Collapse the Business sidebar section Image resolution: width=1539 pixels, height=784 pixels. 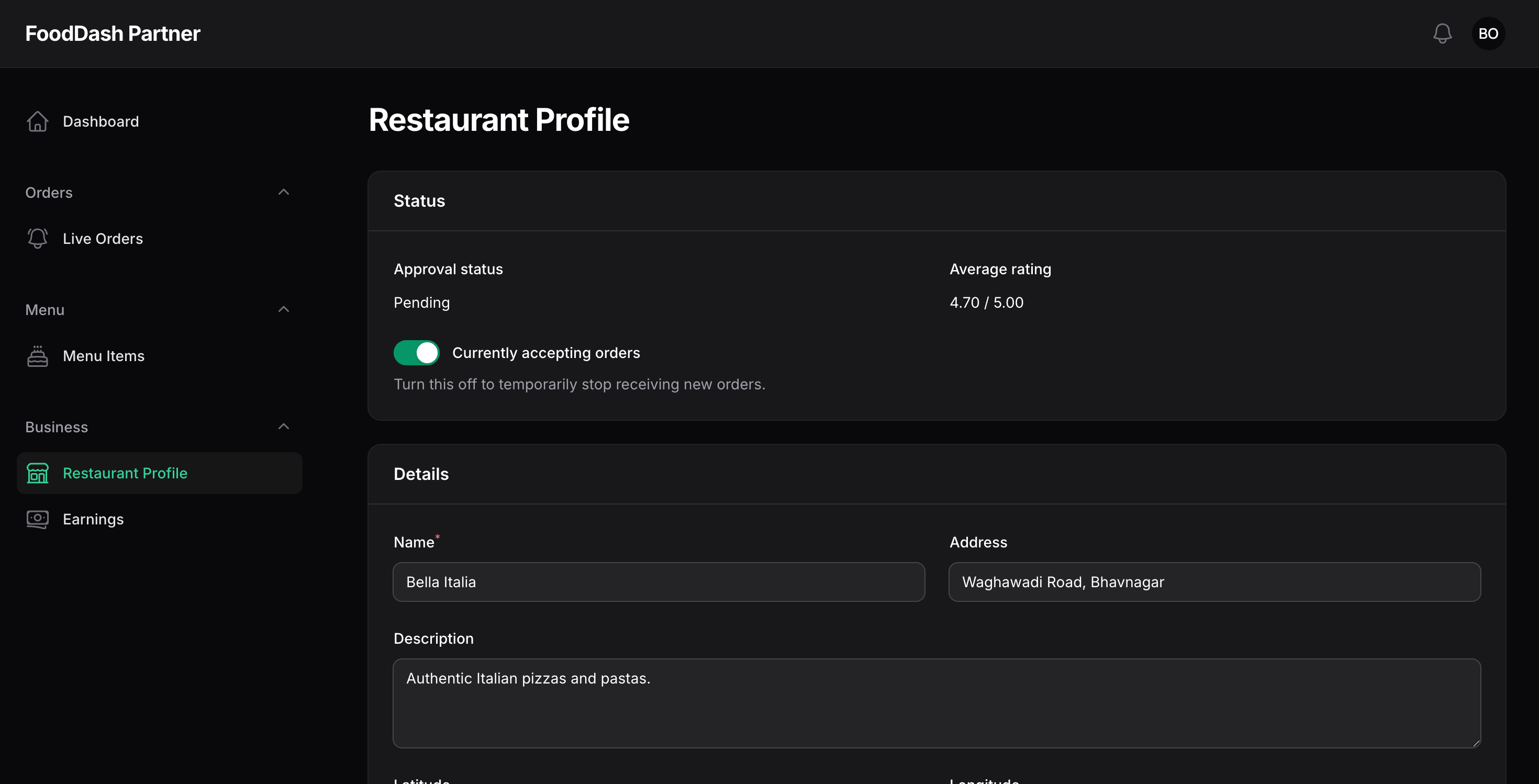pos(284,427)
